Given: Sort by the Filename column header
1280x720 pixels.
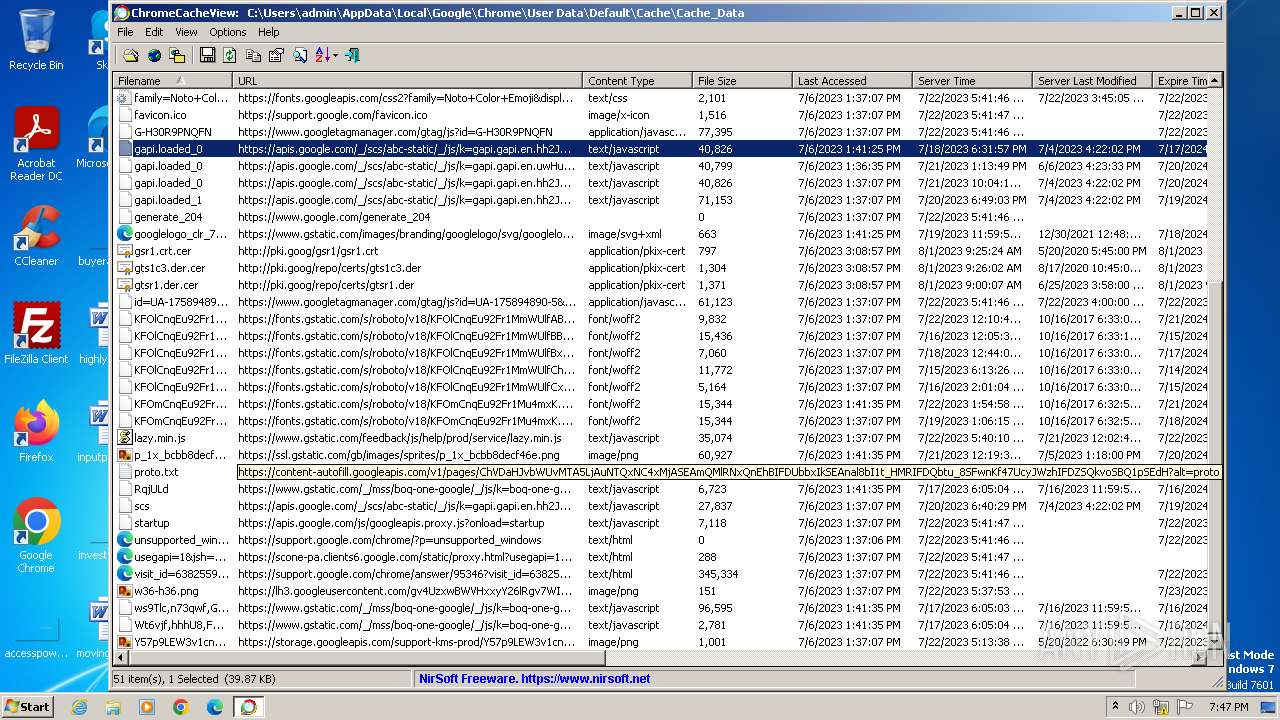Looking at the screenshot, I should [173, 81].
